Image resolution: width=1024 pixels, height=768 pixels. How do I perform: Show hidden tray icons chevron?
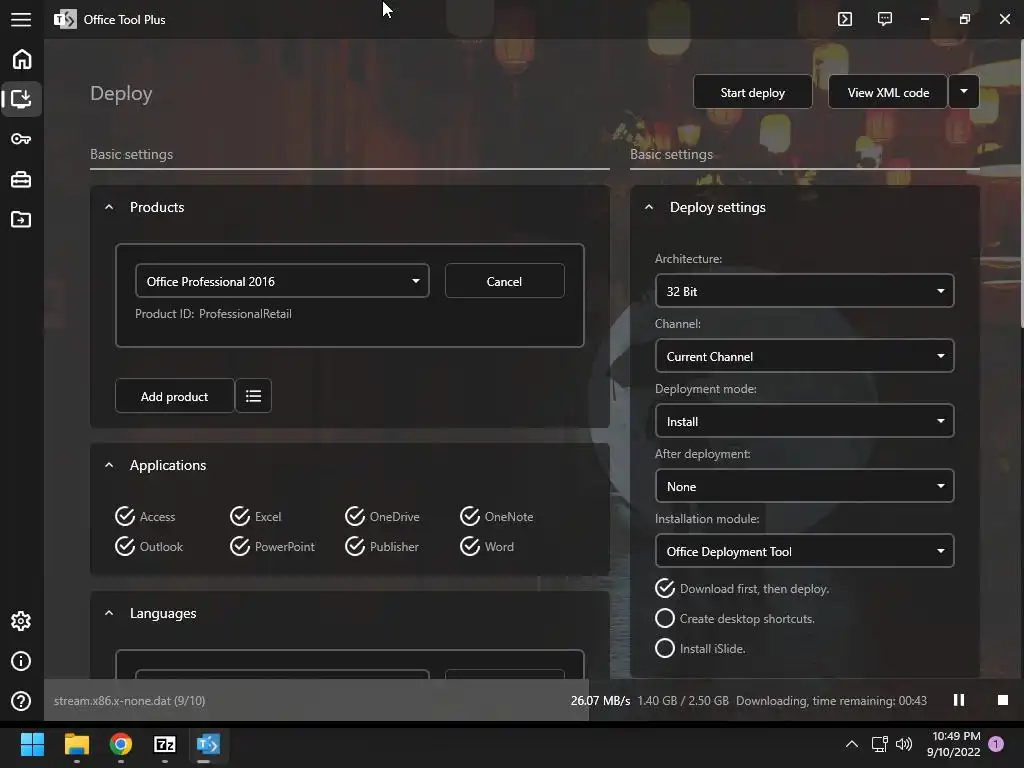pyautogui.click(x=852, y=744)
